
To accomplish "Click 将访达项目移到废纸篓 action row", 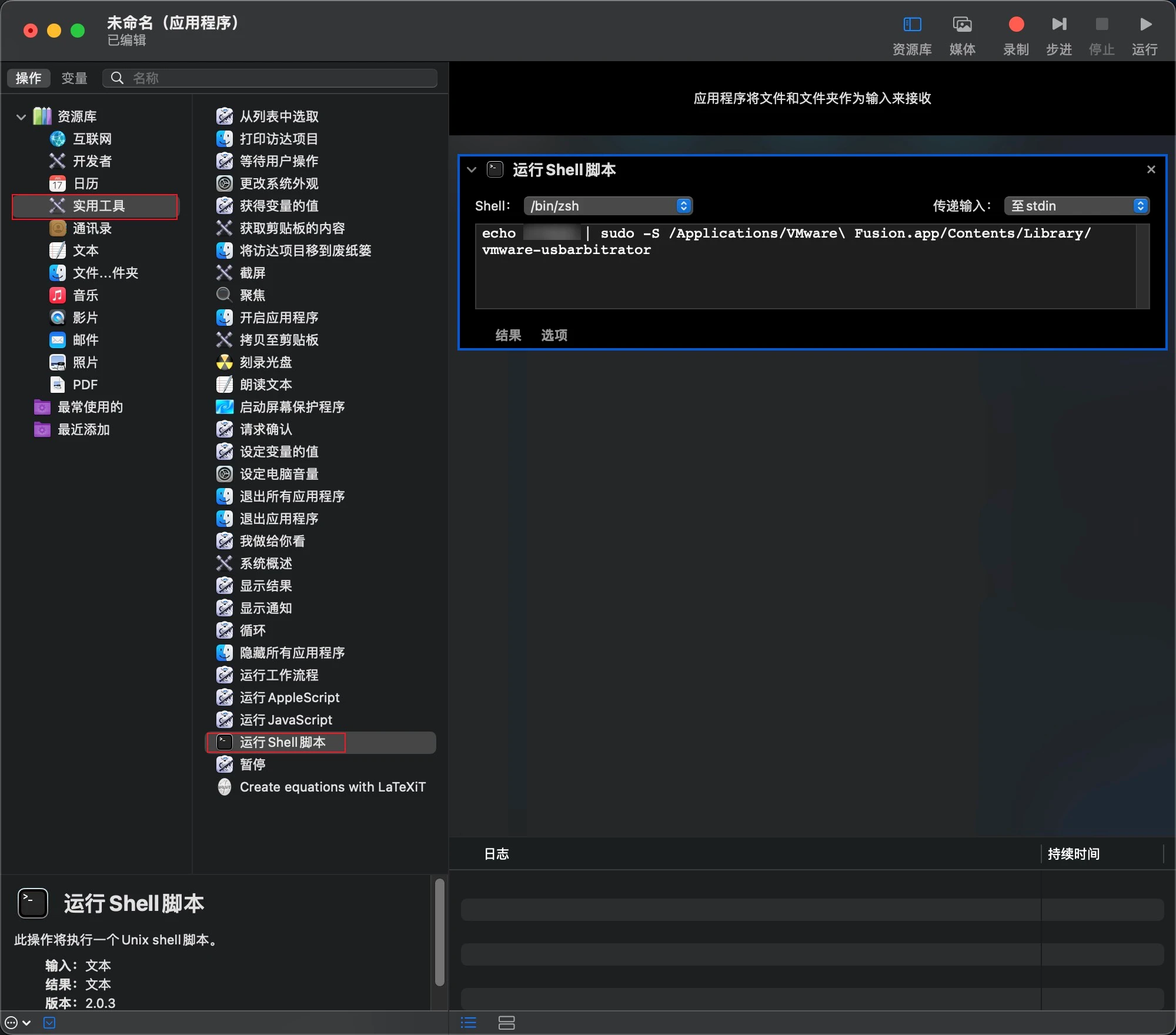I will (321, 251).
